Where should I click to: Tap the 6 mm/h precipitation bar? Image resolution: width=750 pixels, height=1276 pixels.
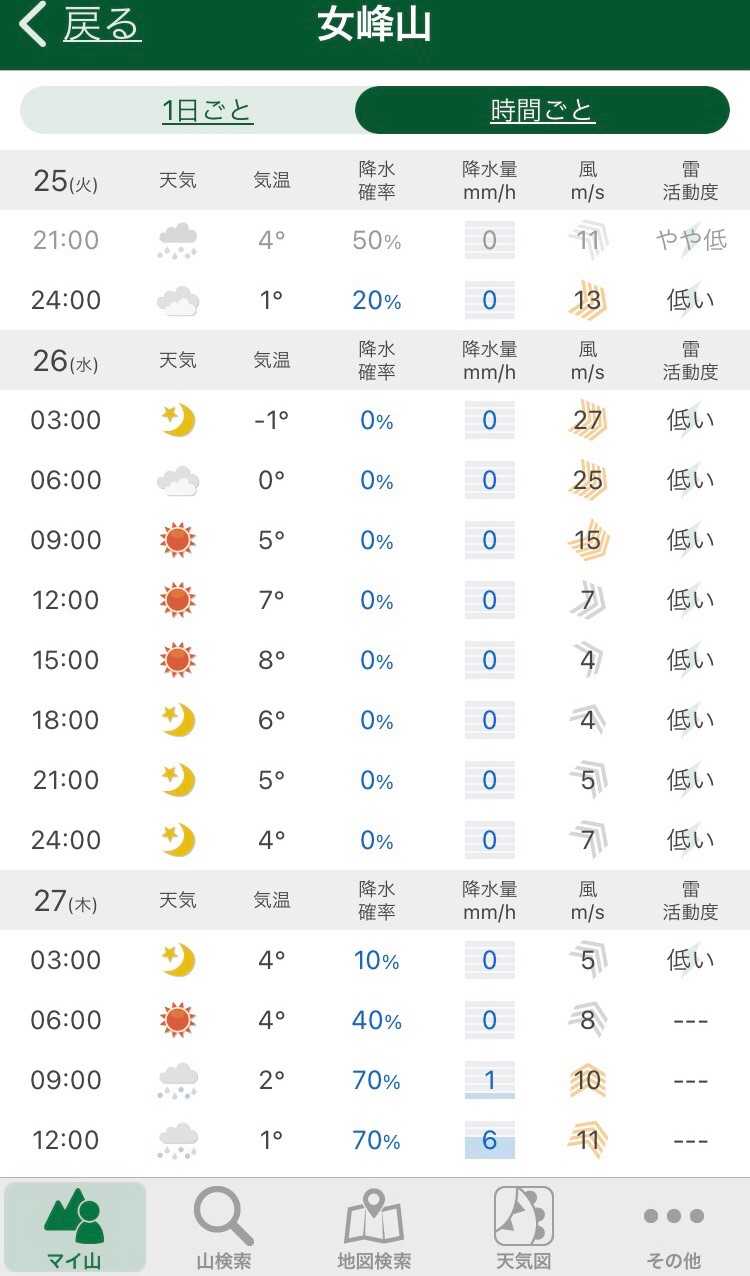click(x=490, y=1140)
